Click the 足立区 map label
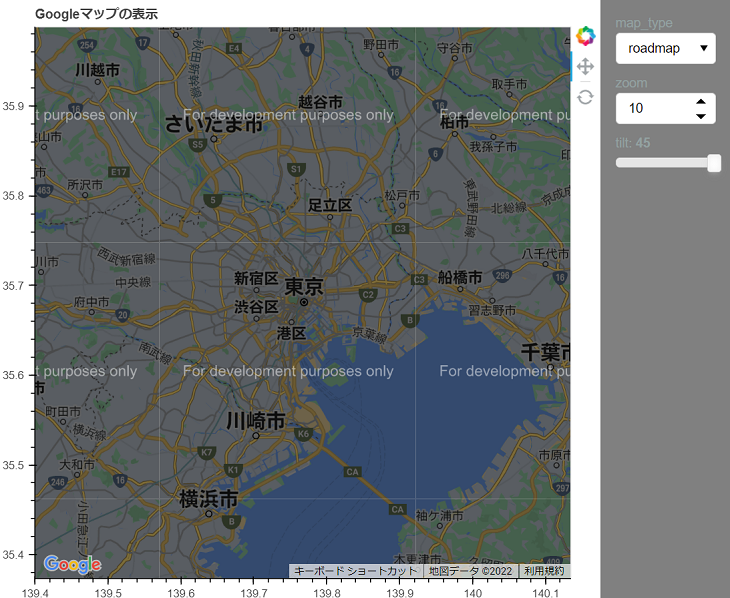 [330, 205]
